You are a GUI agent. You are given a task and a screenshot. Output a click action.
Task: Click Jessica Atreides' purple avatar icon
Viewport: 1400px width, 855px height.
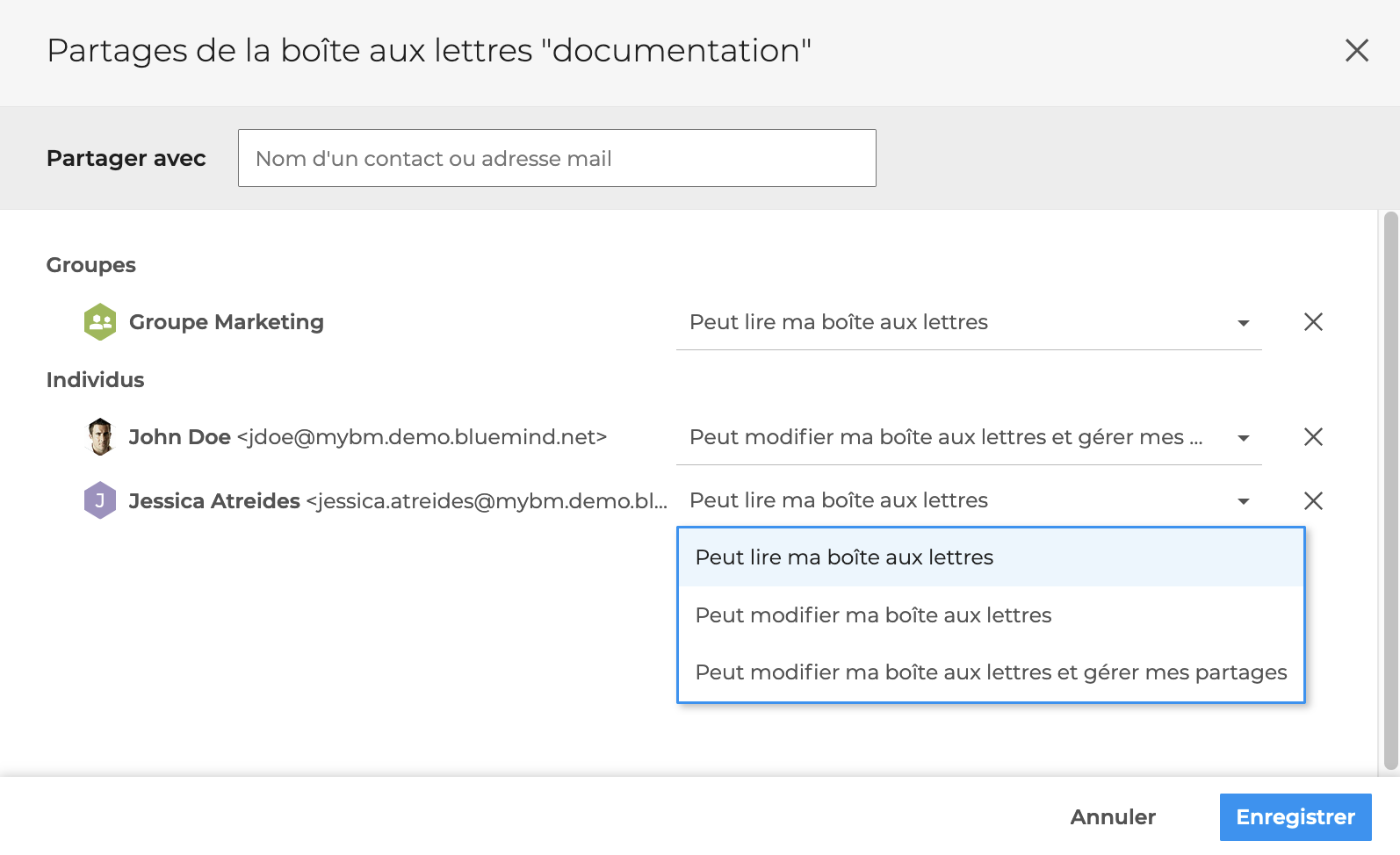[100, 500]
